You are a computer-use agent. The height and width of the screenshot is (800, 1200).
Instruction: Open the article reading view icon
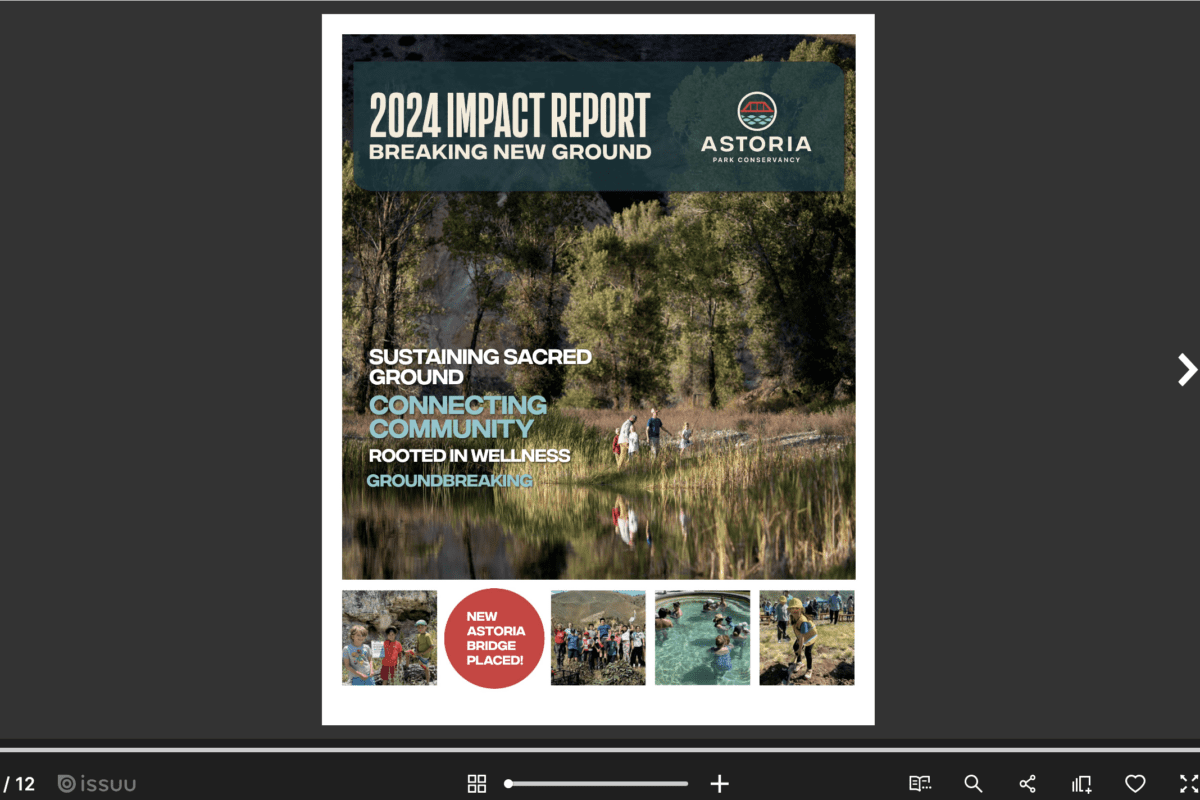coord(920,784)
